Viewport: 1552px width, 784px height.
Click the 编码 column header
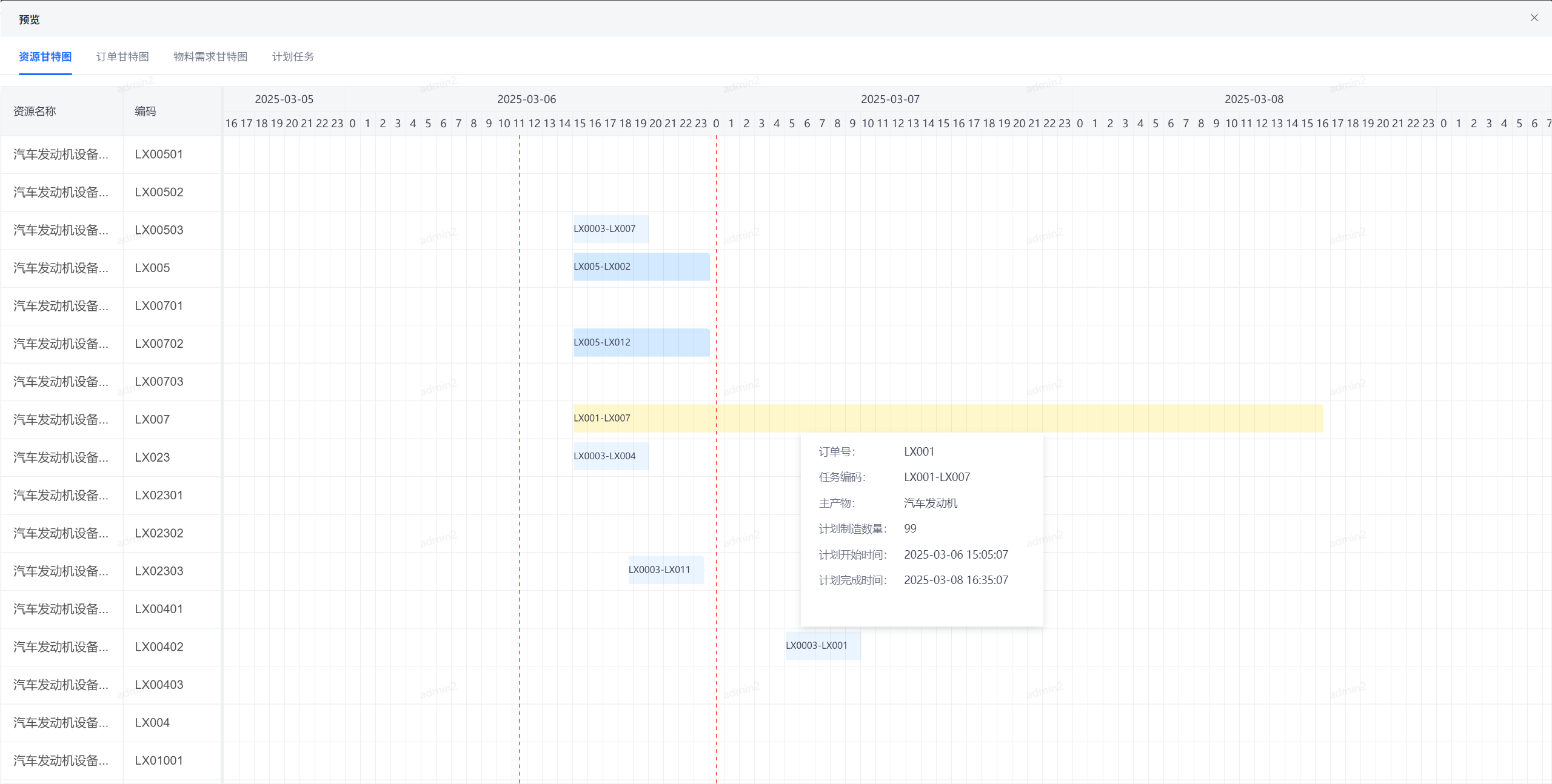(x=145, y=111)
